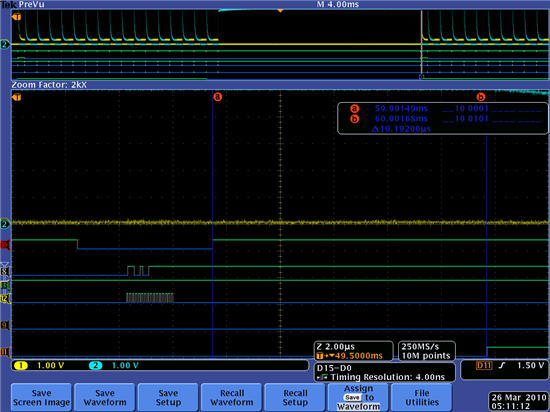Screen dimensions: 550x412
Task: Select the green D13 digital channel label
Action: (5, 285)
